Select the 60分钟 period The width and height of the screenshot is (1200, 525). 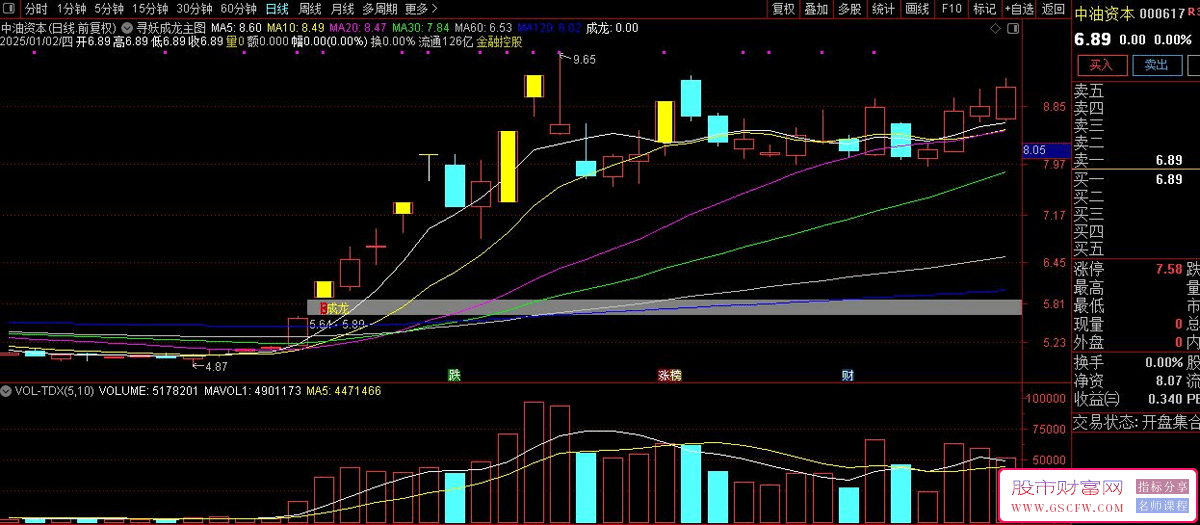(x=239, y=9)
